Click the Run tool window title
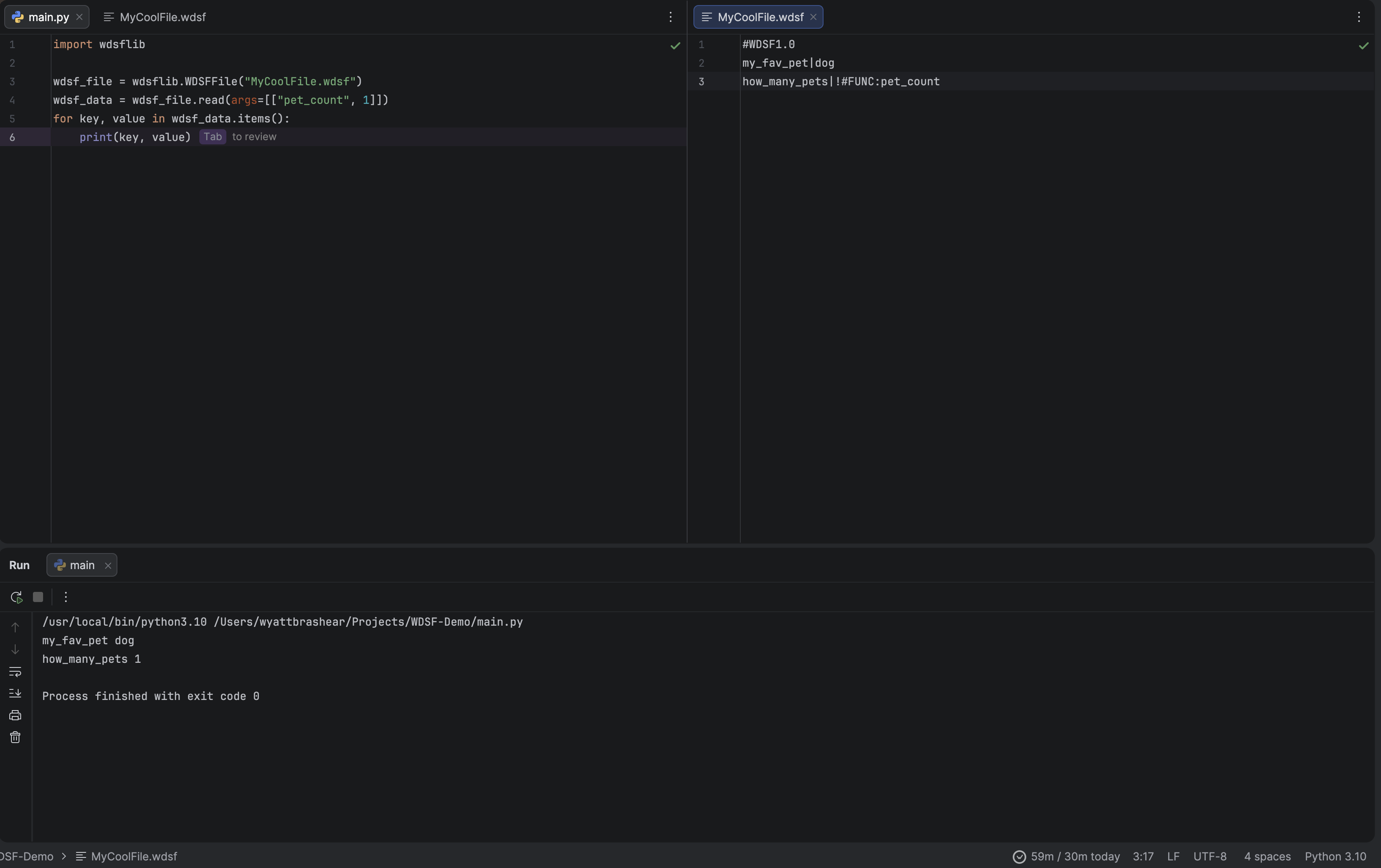 [19, 565]
